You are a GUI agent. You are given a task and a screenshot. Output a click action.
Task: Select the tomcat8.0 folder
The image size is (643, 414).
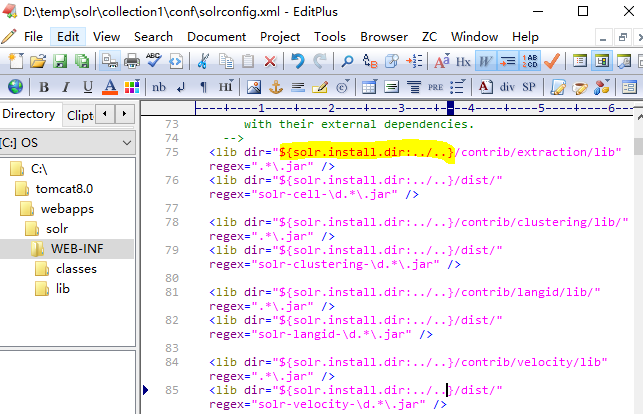(x=64, y=189)
